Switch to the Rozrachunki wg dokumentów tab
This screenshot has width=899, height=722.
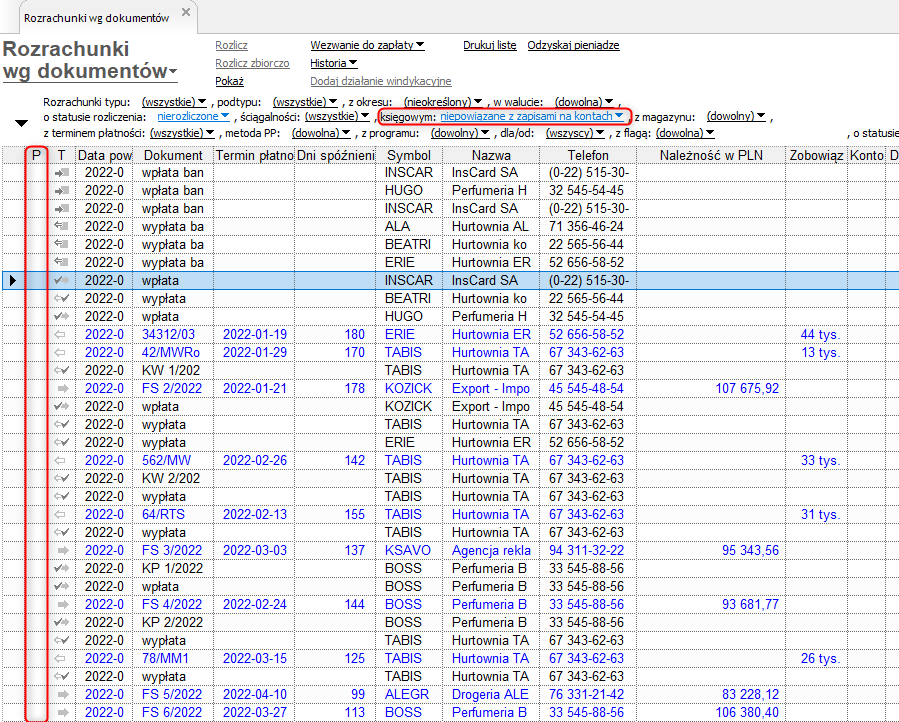coord(96,18)
